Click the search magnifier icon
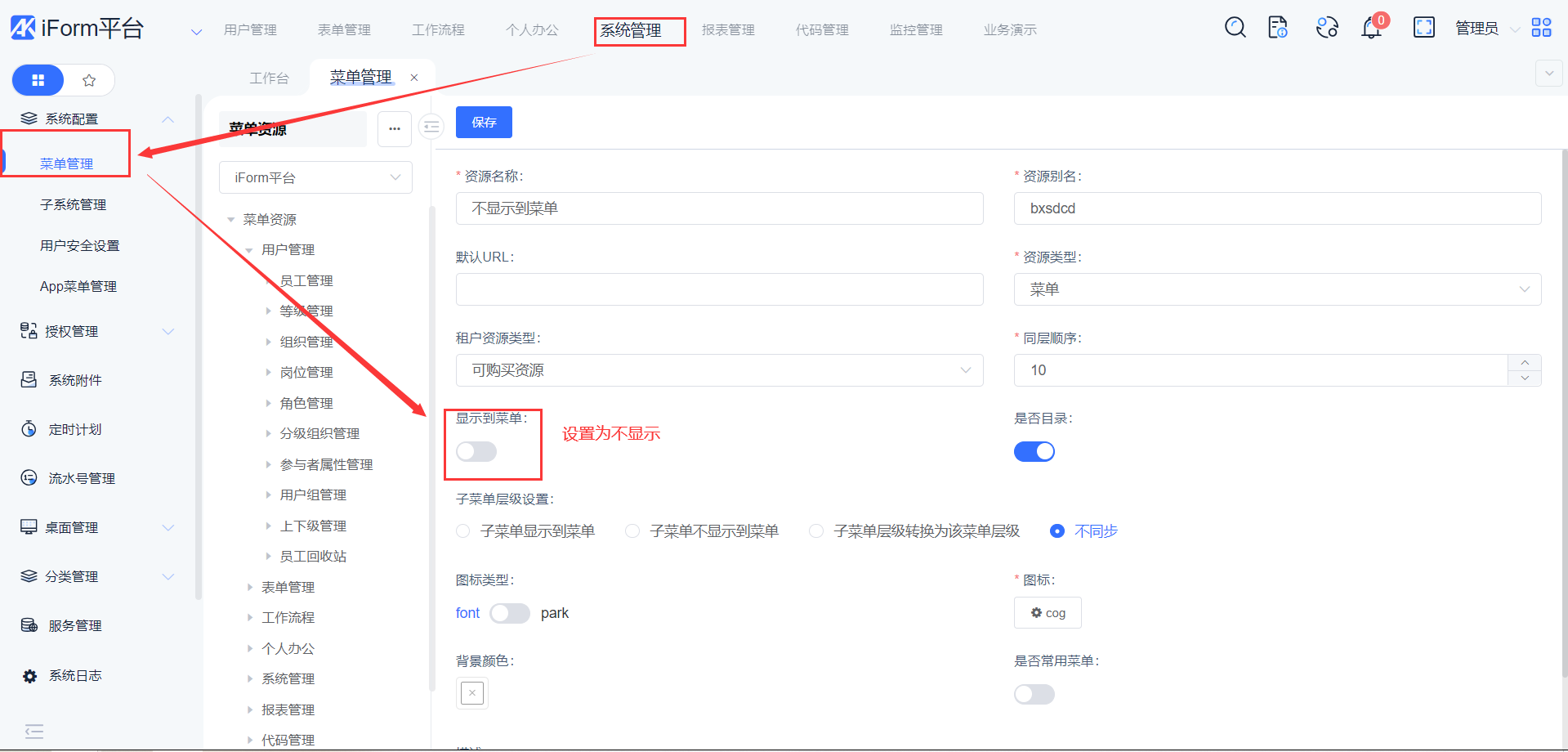This screenshot has width=1568, height=752. pos(1235,28)
